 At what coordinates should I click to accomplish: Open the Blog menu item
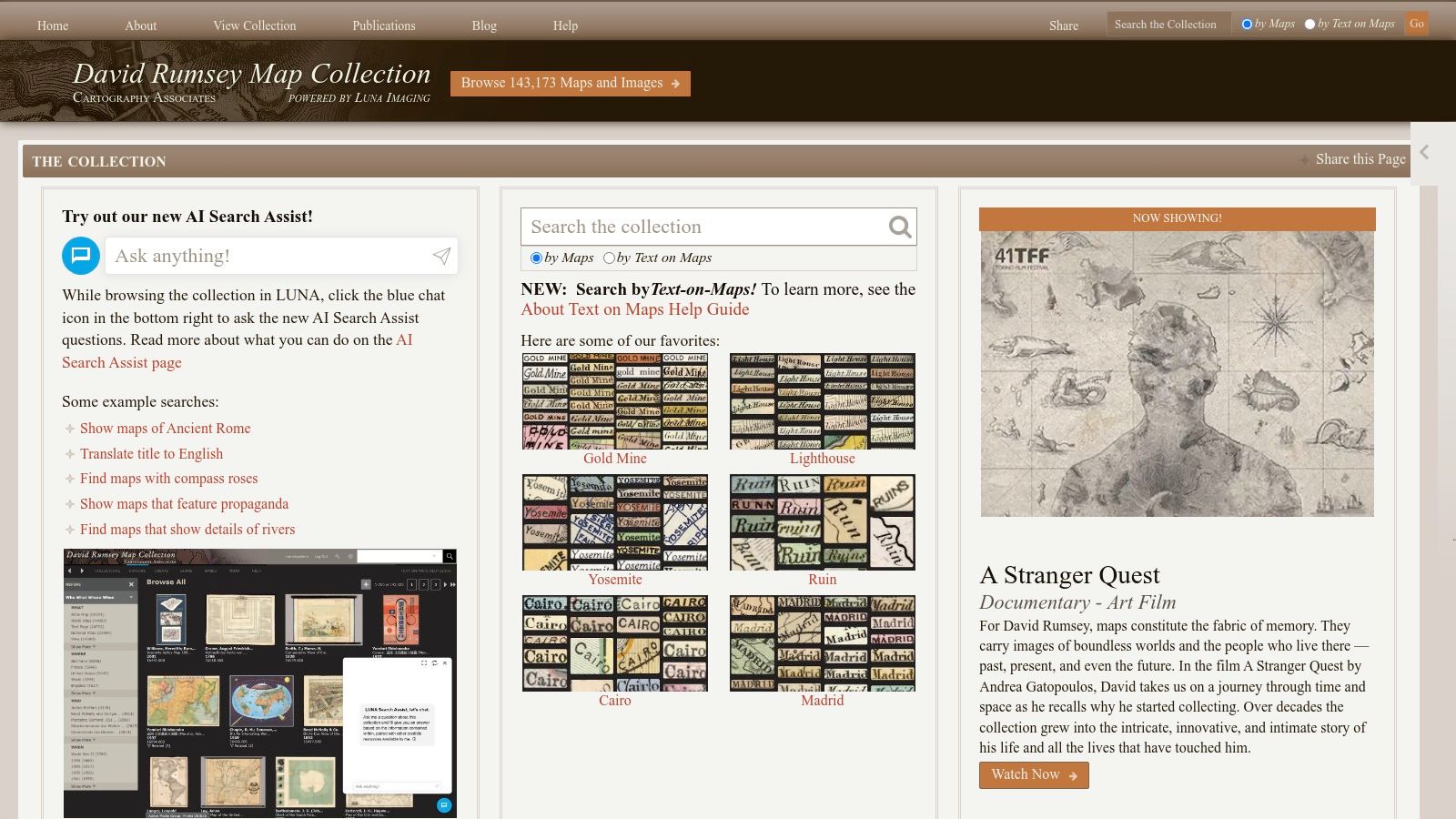(484, 25)
